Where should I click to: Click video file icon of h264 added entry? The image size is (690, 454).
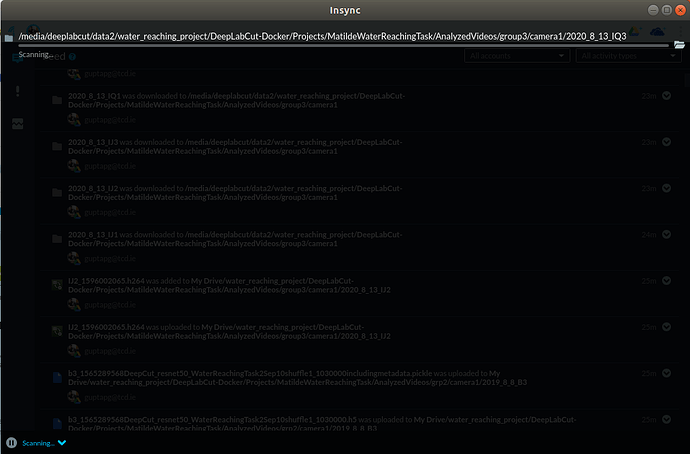tap(57, 285)
